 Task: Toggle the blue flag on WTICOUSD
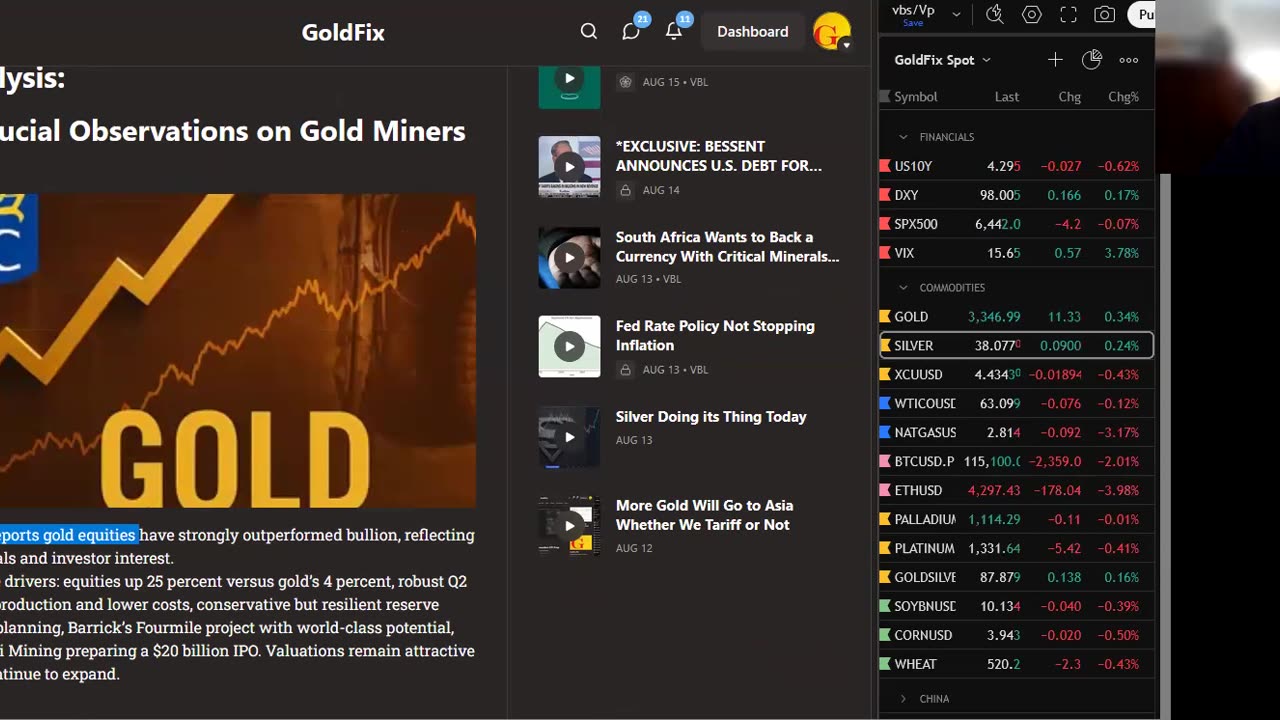[885, 404]
